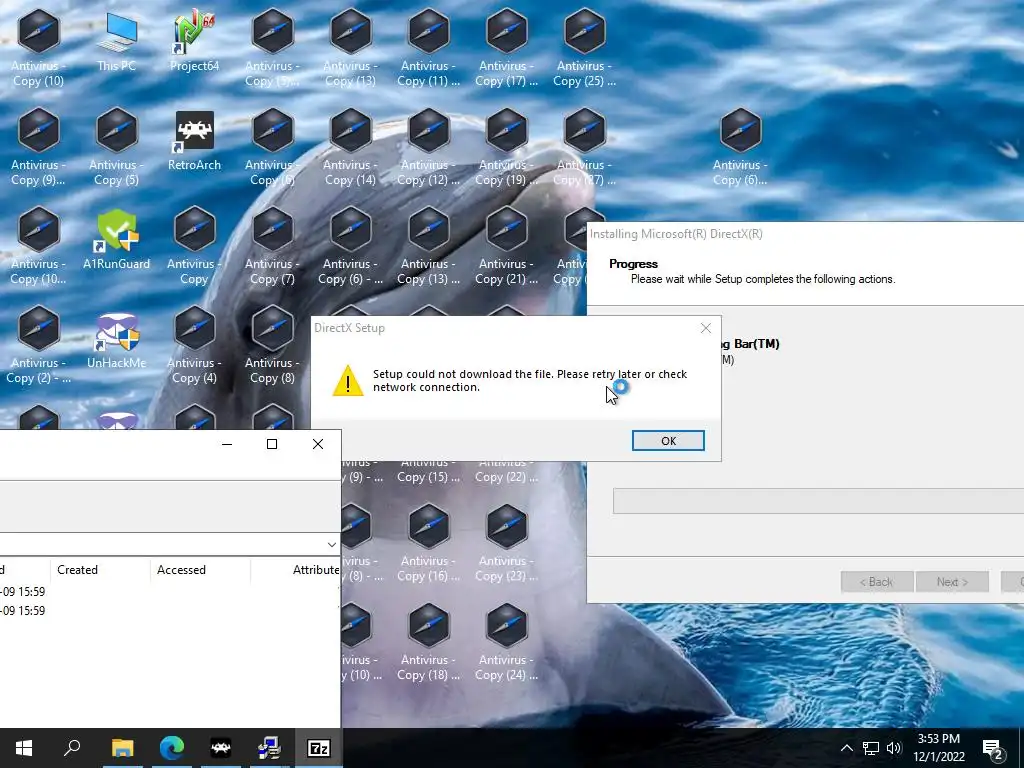Open the volume control tray icon
Image resolution: width=1024 pixels, height=768 pixels.
894,748
